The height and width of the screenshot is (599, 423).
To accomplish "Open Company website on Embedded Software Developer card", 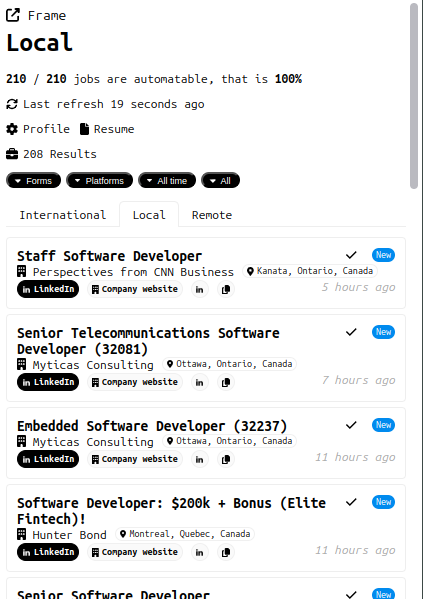I will (135, 459).
